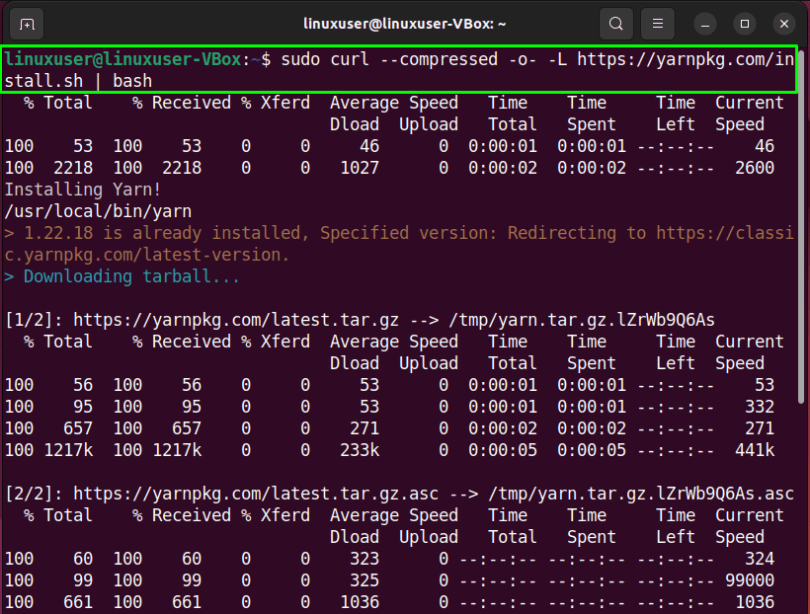Click the search icon in the header
810x614 pixels.
tap(617, 23)
